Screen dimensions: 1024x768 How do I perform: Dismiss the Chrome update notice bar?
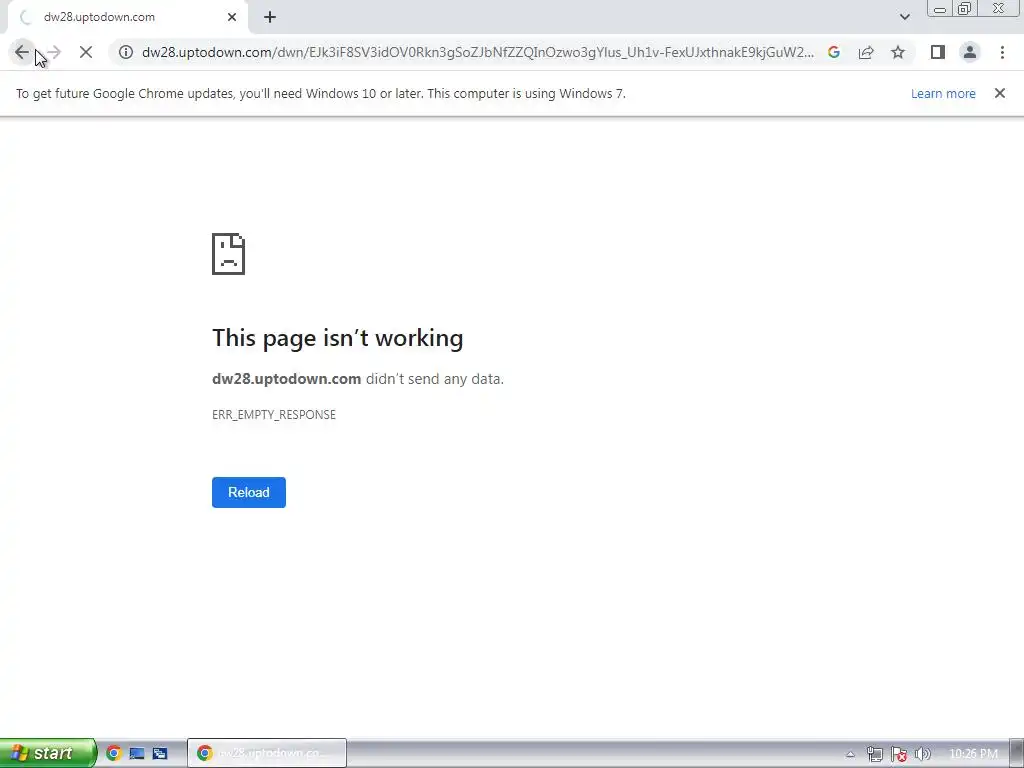(x=999, y=93)
